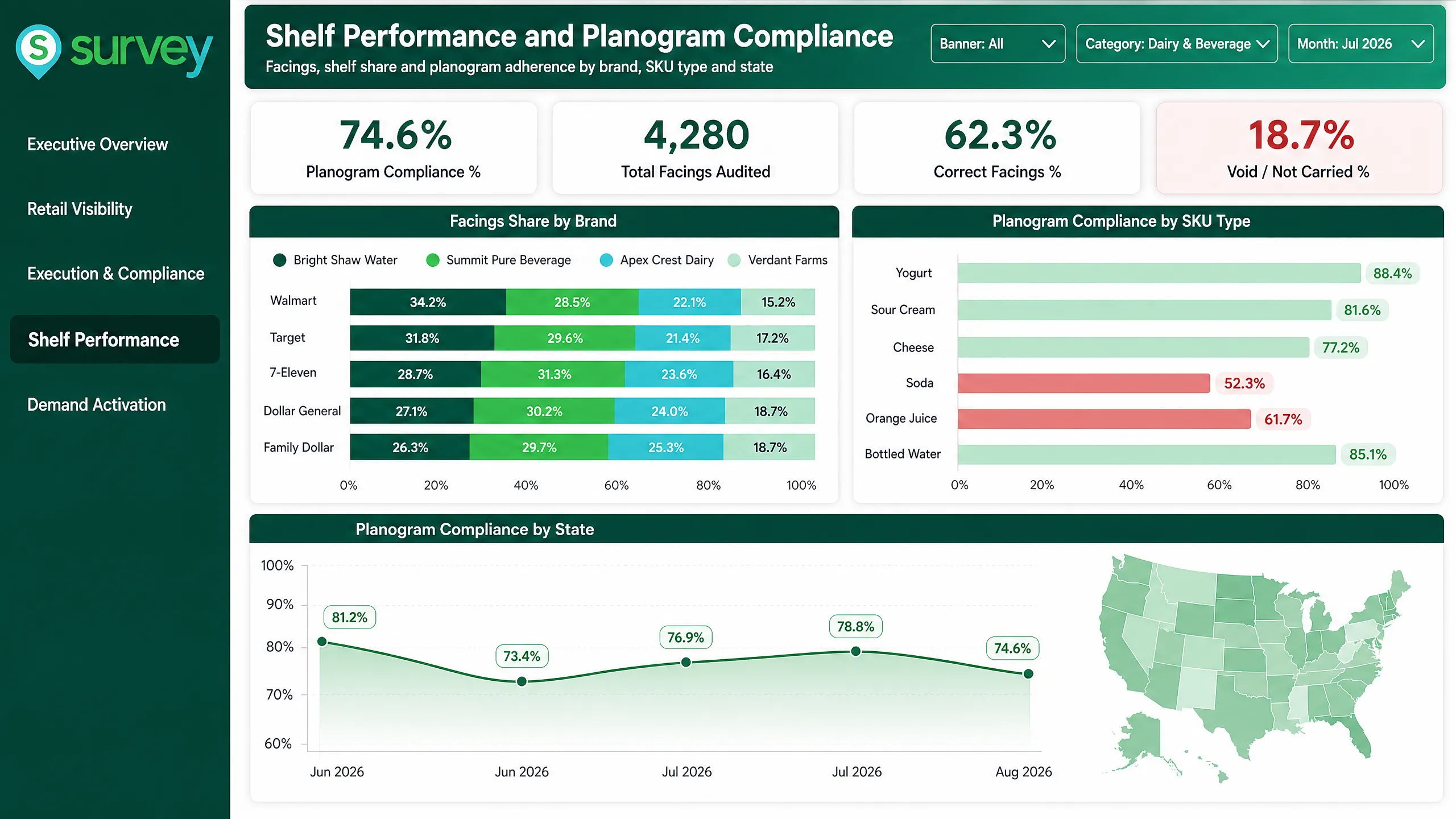
Task: Click Walmart 34.2% bar segment
Action: click(x=428, y=302)
